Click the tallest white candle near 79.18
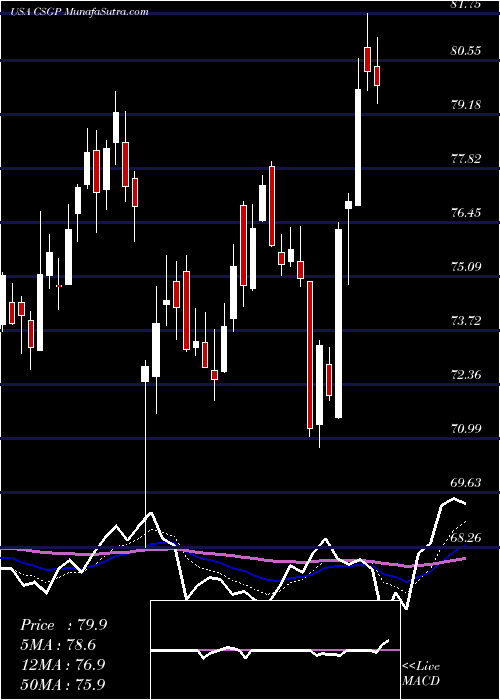 point(358,147)
